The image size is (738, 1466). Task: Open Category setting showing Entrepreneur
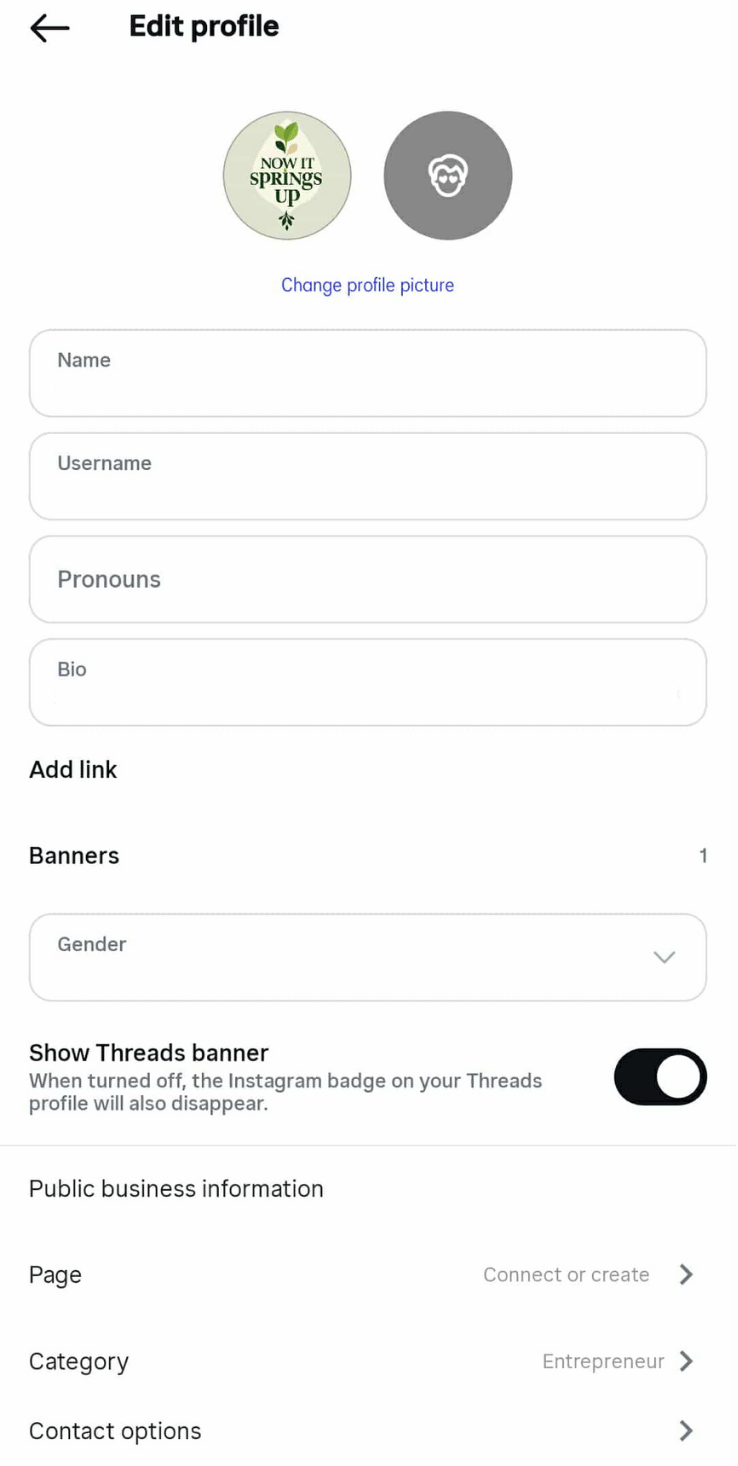368,1361
